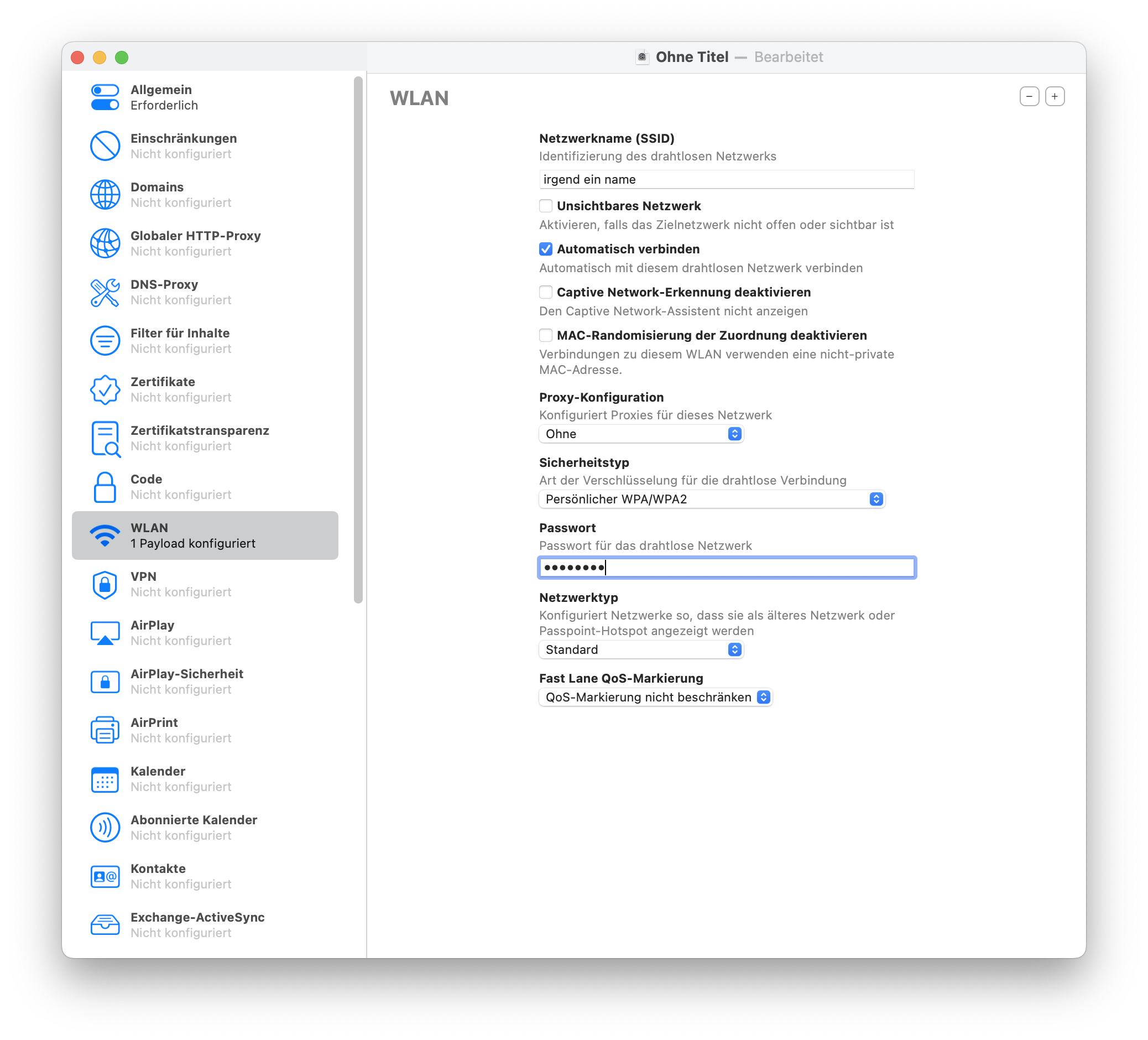The height and width of the screenshot is (1040, 1148).
Task: Tick MAC-Randomisierung der Zuordnung deaktivieren
Action: pos(546,335)
